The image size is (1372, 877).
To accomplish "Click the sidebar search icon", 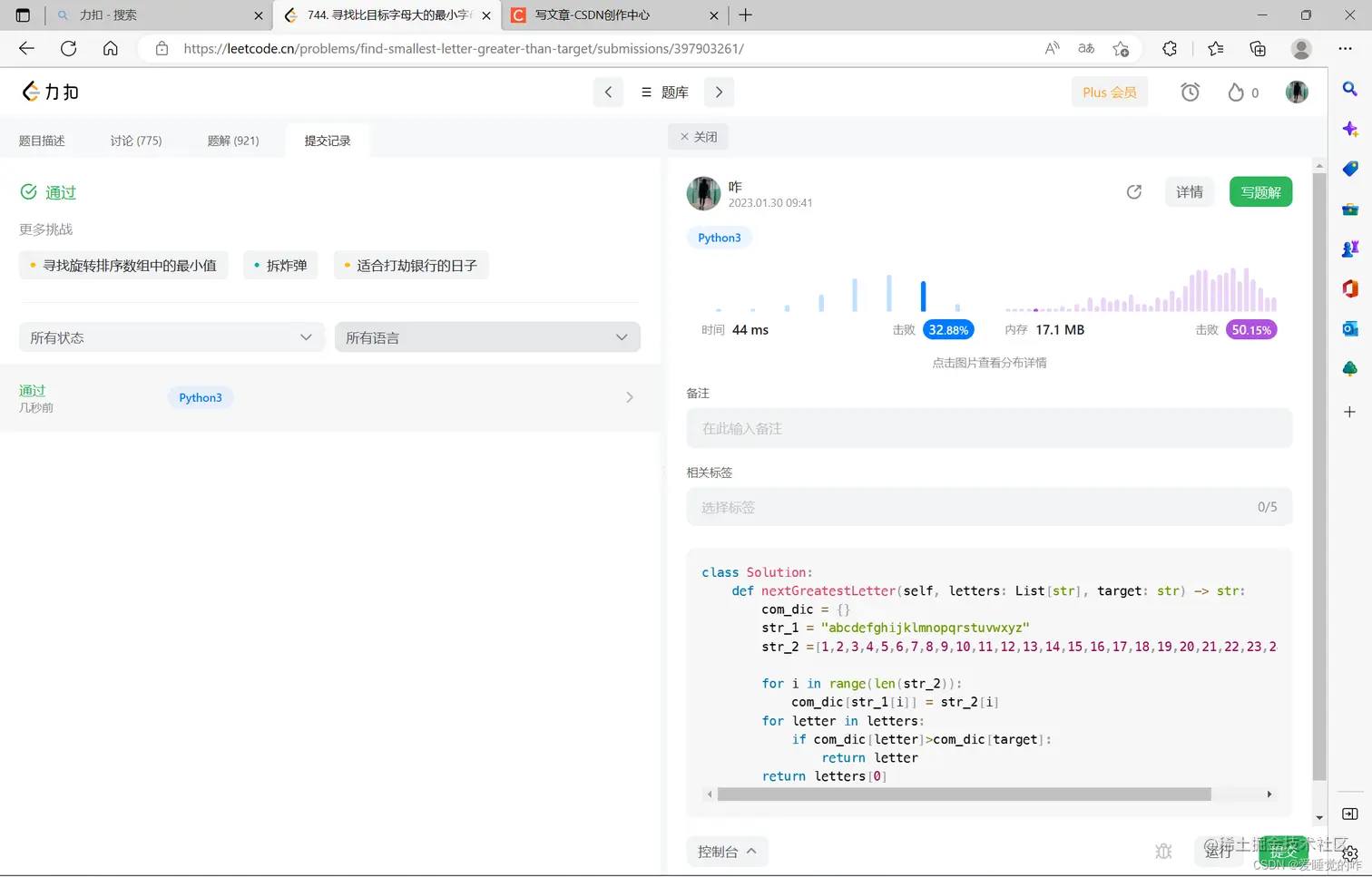I will 1350,89.
